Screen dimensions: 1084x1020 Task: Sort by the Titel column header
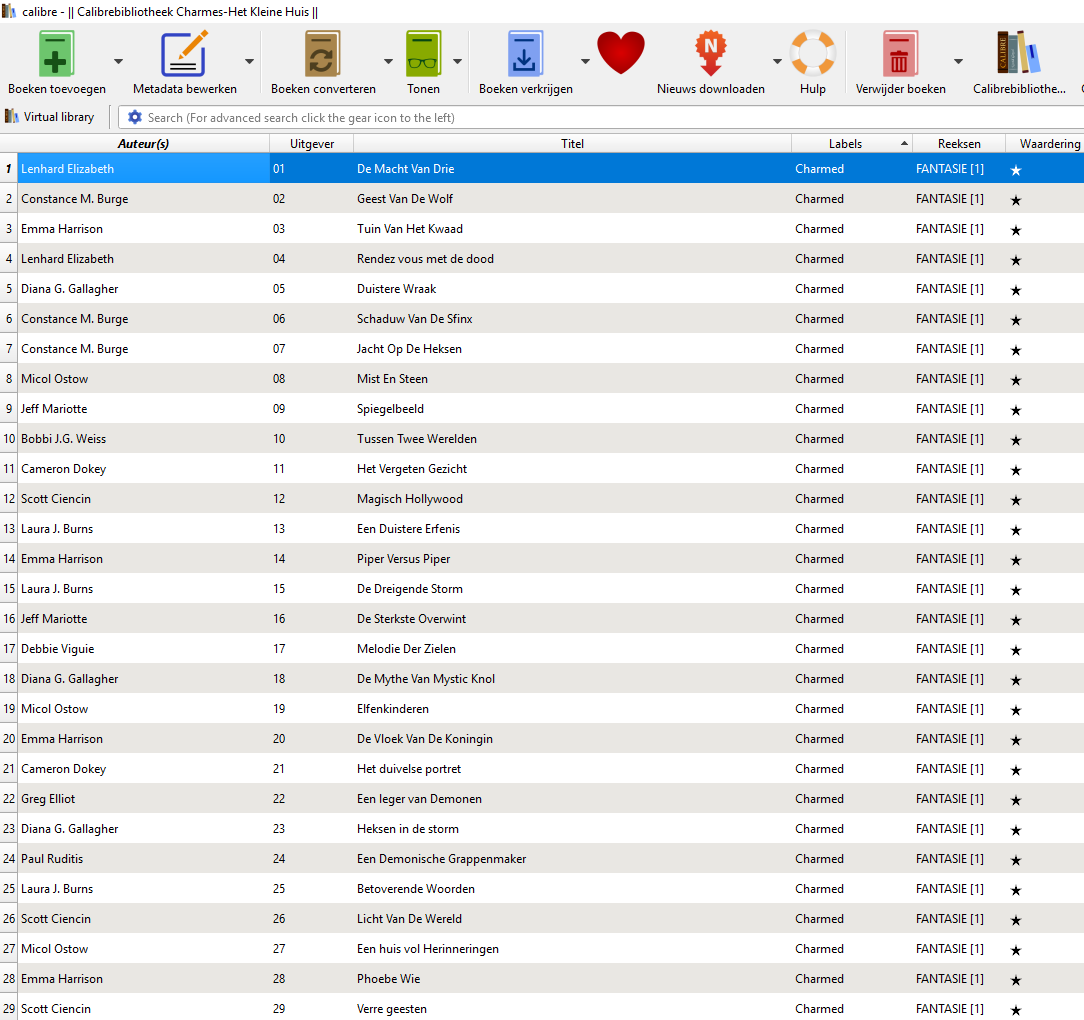pos(572,144)
